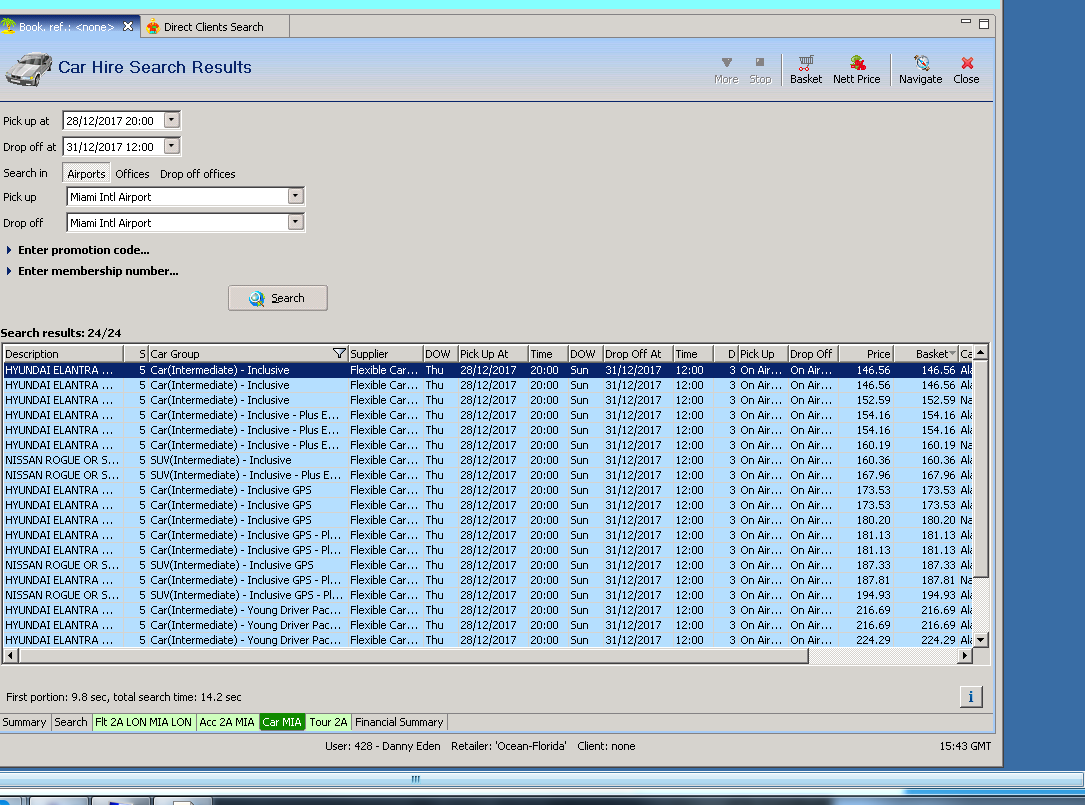Click the Stop toolbar icon
Viewport: 1085px width, 805px height.
pyautogui.click(x=760, y=69)
